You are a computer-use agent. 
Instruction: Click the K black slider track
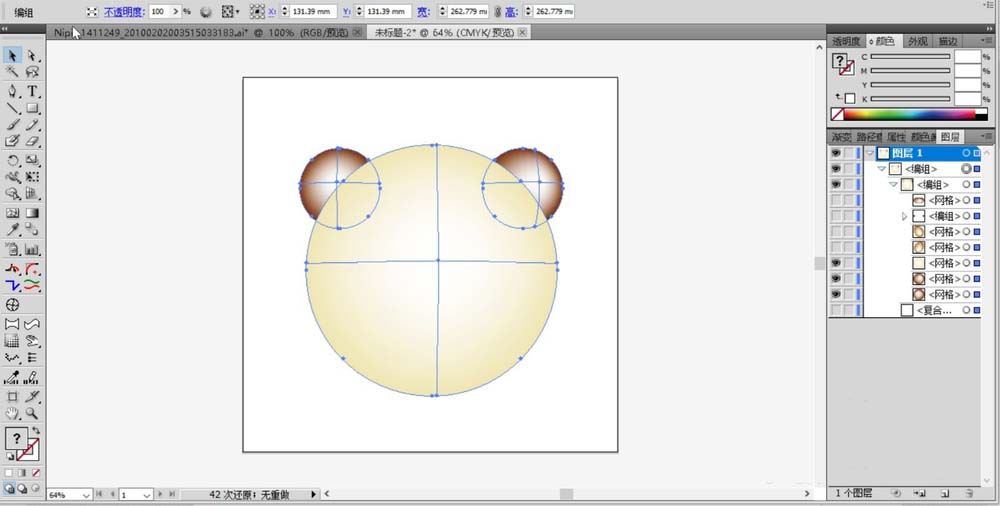point(910,99)
